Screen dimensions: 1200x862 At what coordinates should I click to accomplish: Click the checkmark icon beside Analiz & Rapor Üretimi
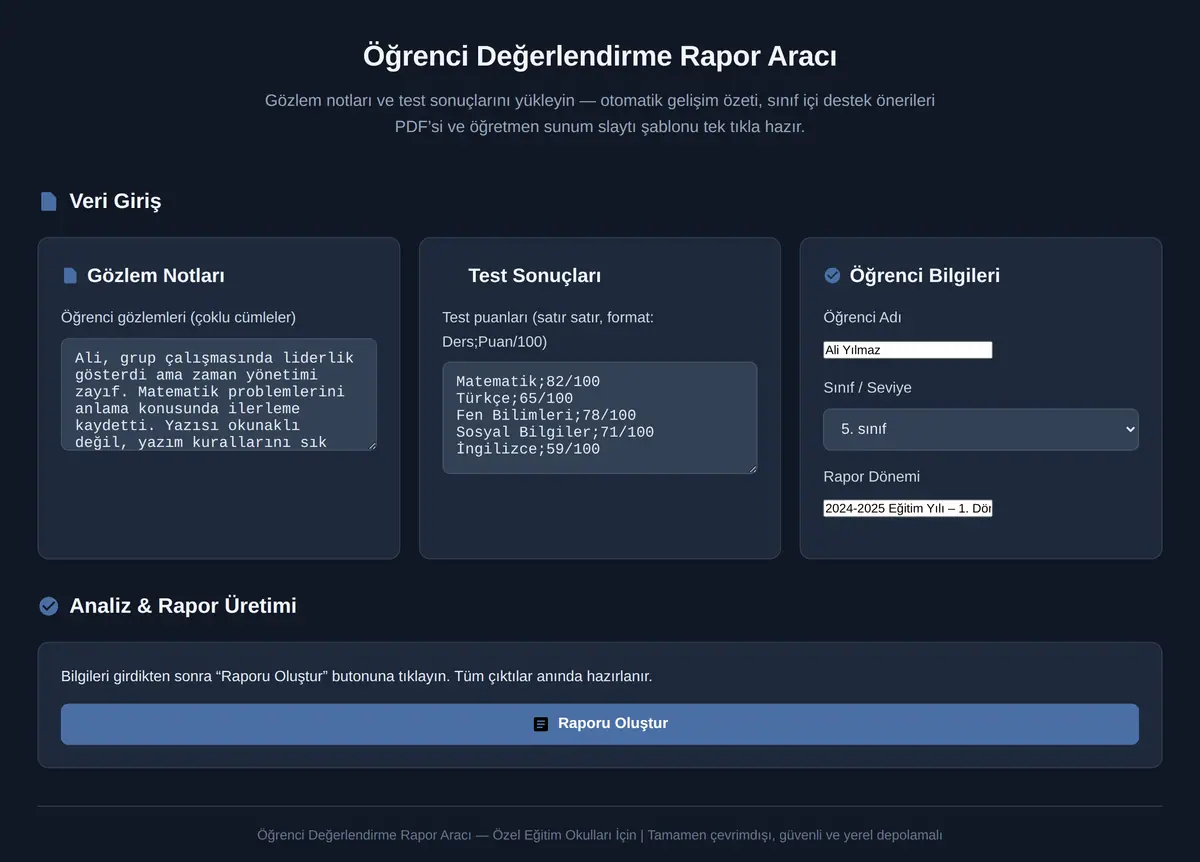click(48, 606)
